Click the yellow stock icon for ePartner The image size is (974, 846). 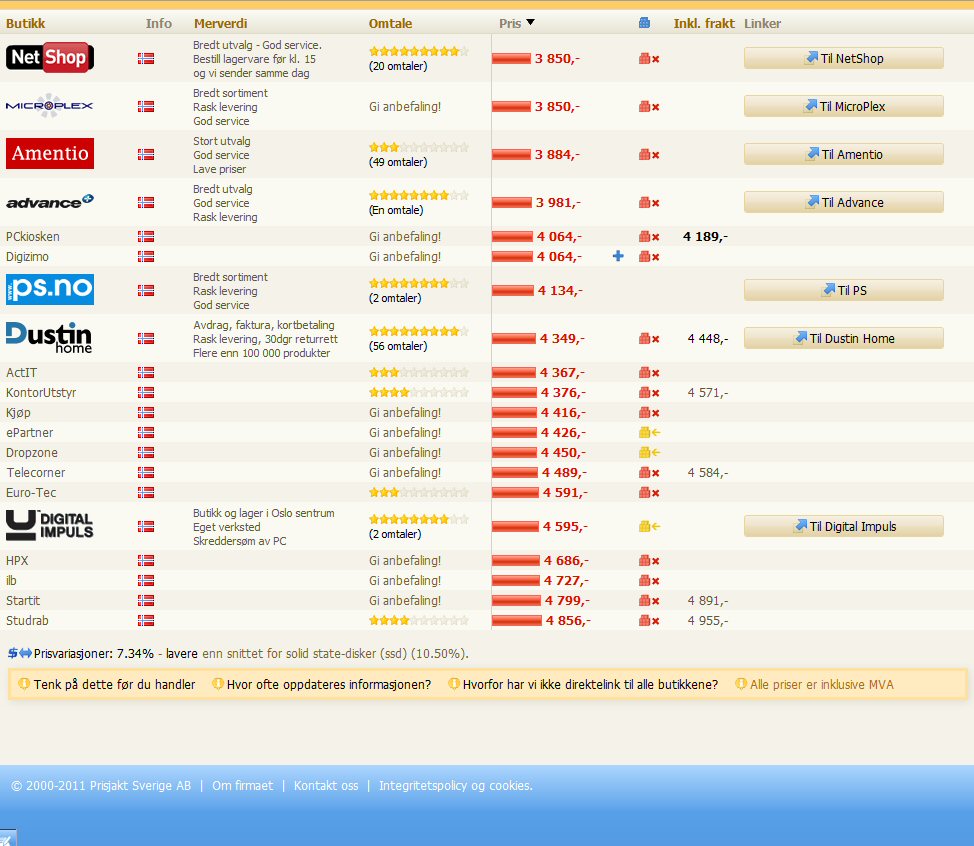click(x=649, y=432)
